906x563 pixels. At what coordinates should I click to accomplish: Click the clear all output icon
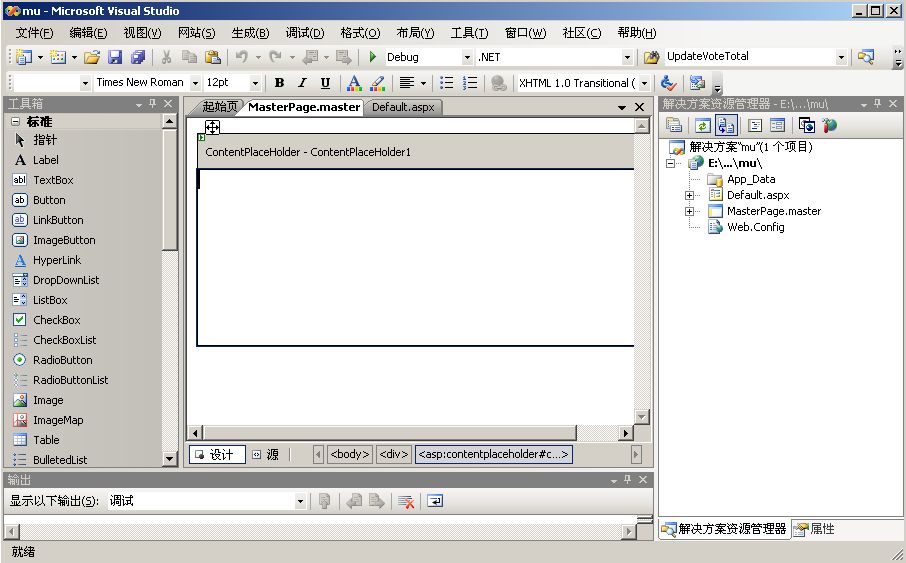(x=406, y=501)
